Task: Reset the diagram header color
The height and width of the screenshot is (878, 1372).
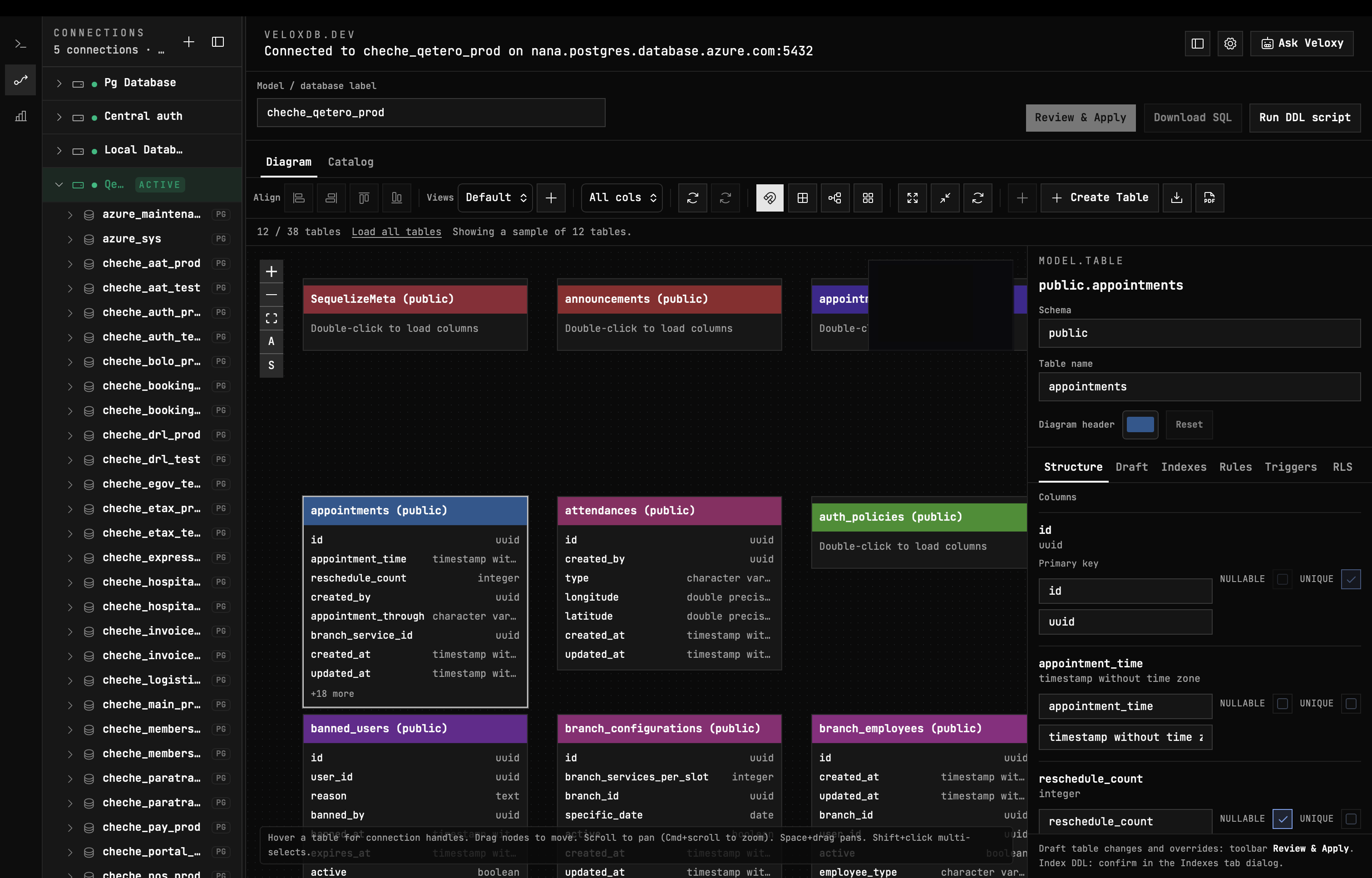Action: pos(1189,425)
